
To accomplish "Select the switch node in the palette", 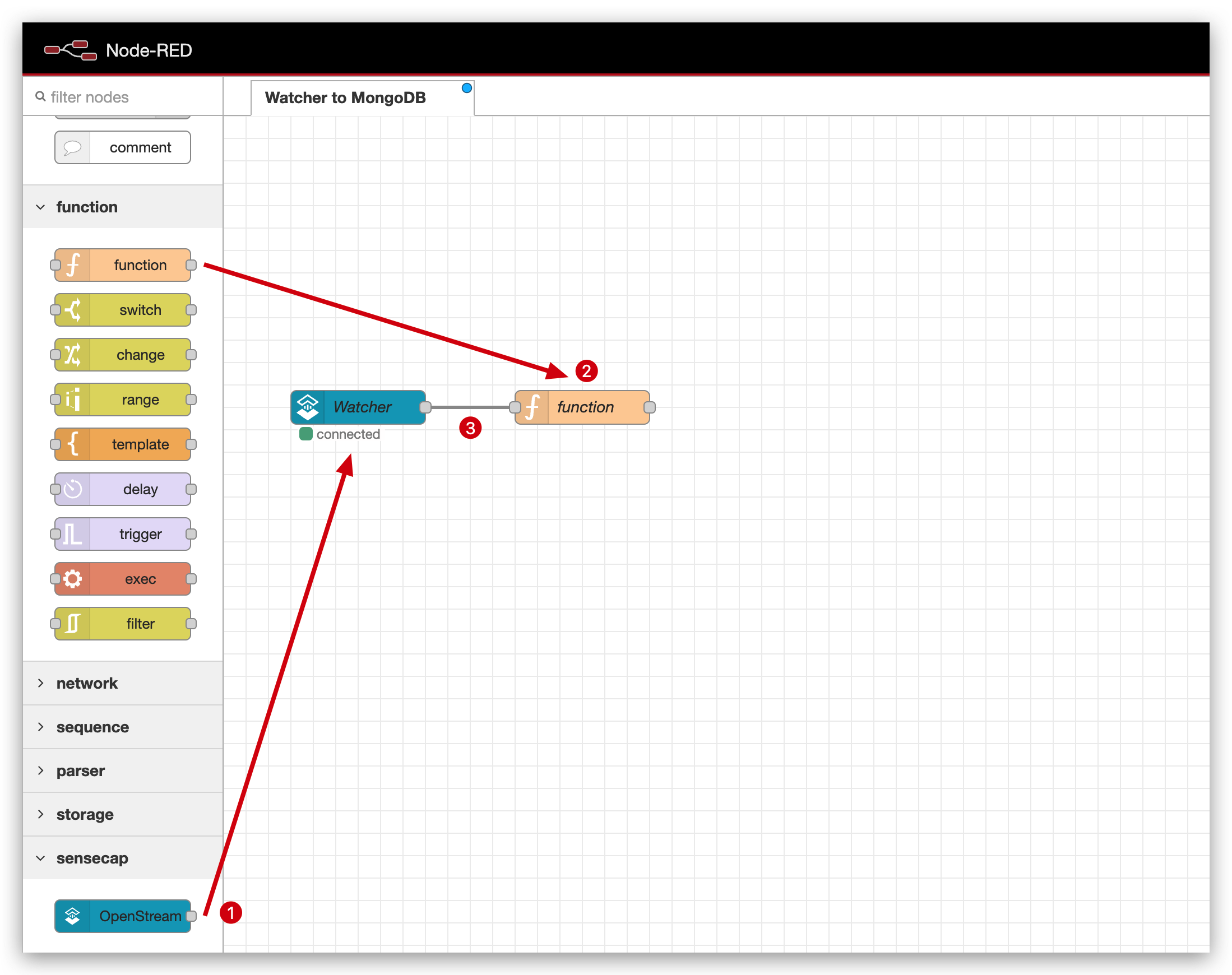I will point(123,310).
